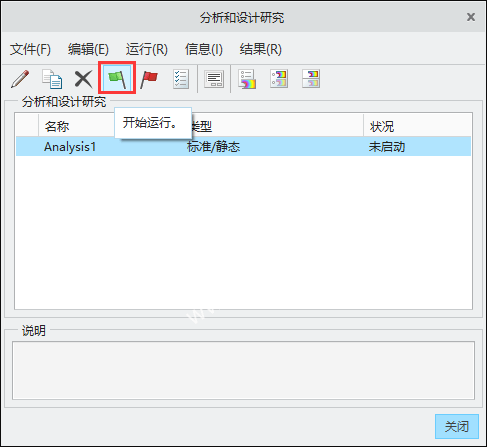This screenshot has width=487, height=447.
Task: Click the 关闭 button
Action: pyautogui.click(x=457, y=426)
